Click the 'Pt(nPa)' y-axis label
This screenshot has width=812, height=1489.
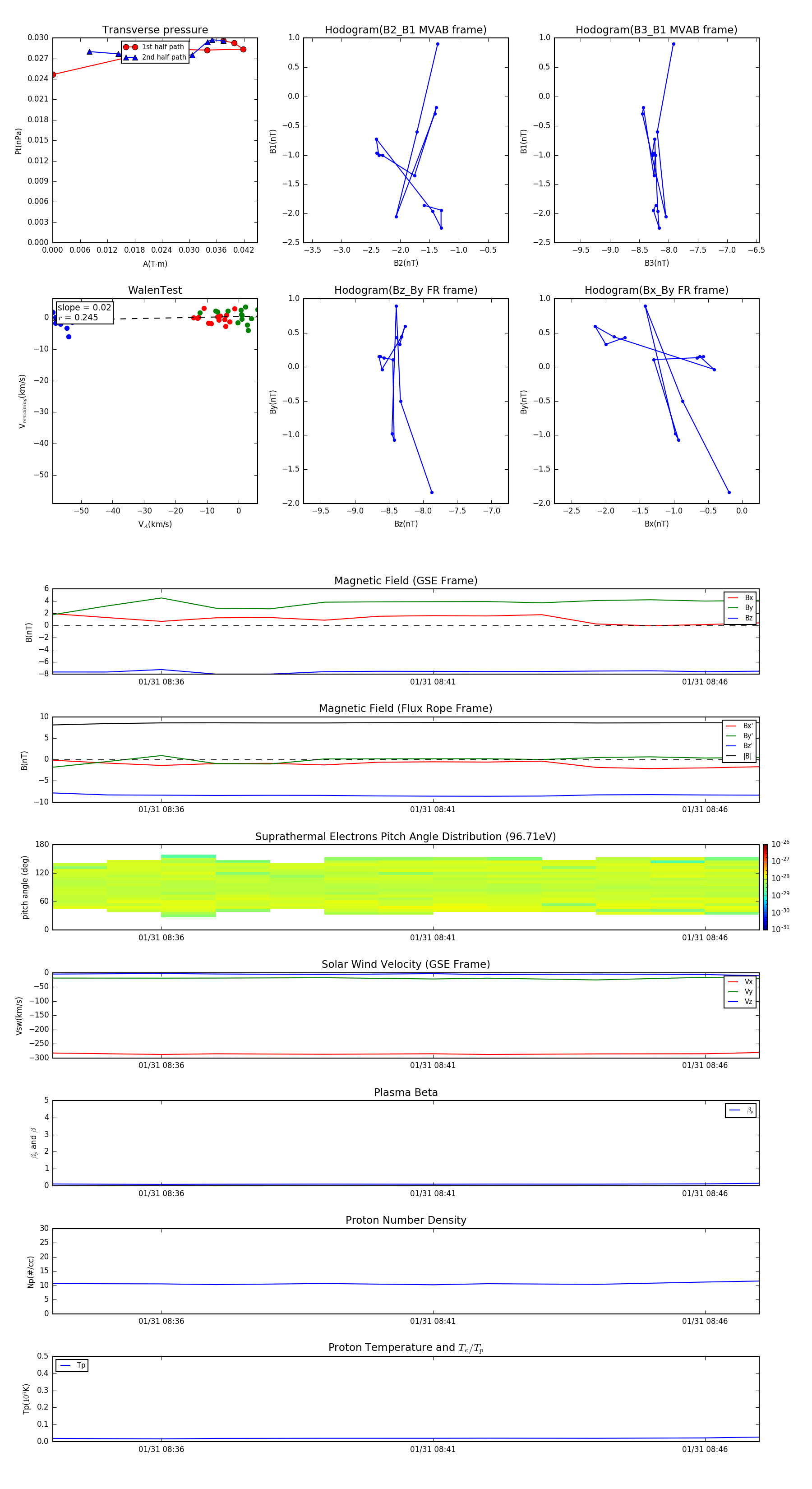(18, 141)
